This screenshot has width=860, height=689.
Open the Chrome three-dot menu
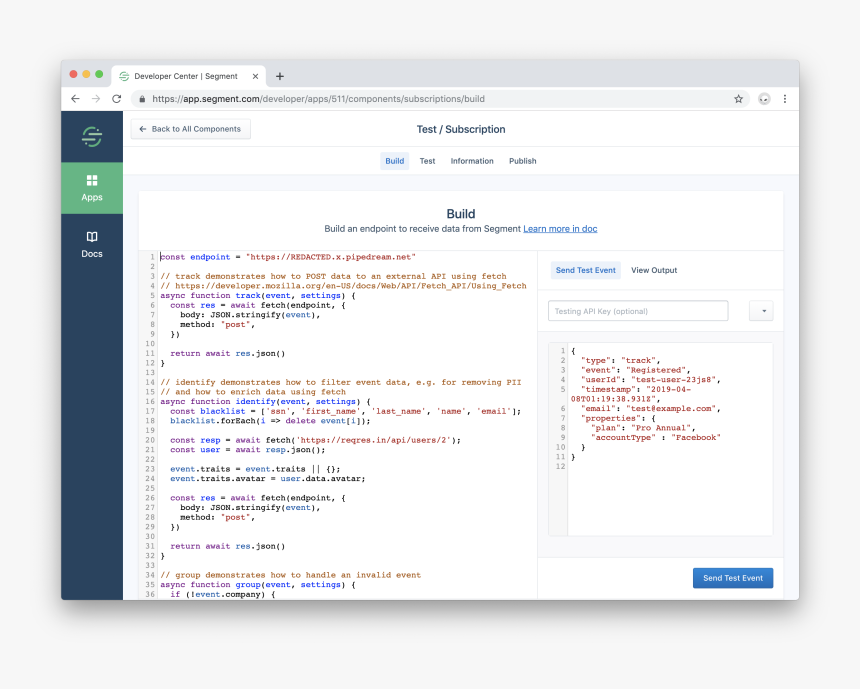pos(785,99)
